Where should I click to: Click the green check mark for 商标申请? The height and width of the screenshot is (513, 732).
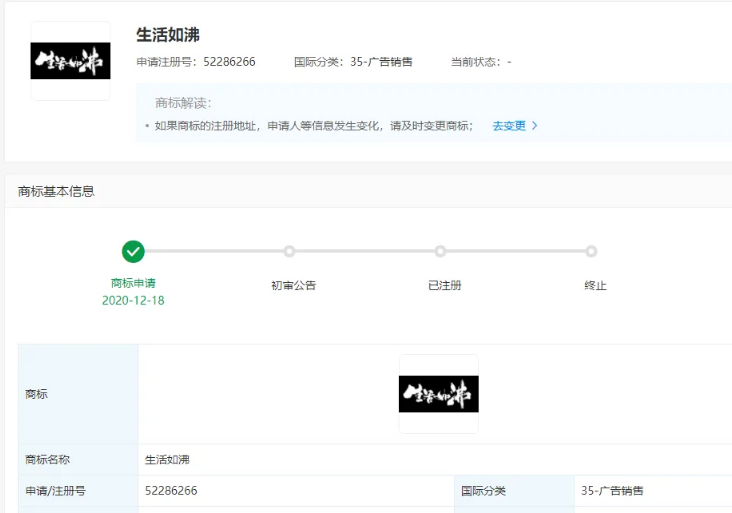133,252
